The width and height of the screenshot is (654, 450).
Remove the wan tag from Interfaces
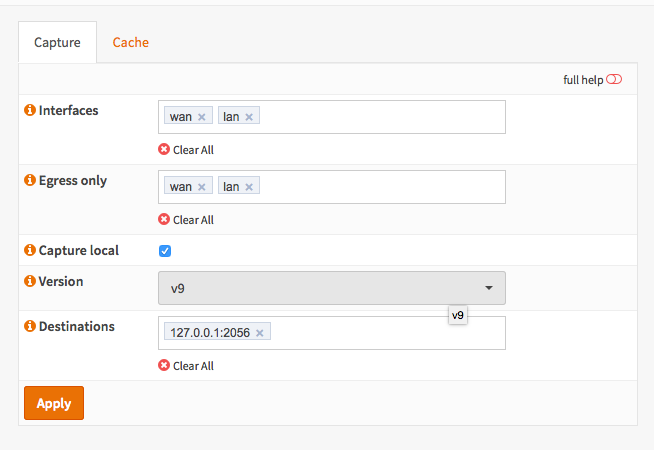(201, 117)
